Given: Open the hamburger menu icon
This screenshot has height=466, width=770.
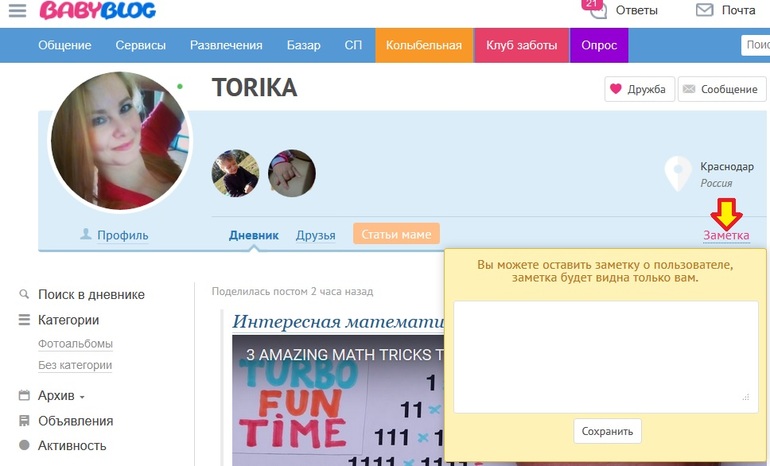Looking at the screenshot, I should point(17,11).
